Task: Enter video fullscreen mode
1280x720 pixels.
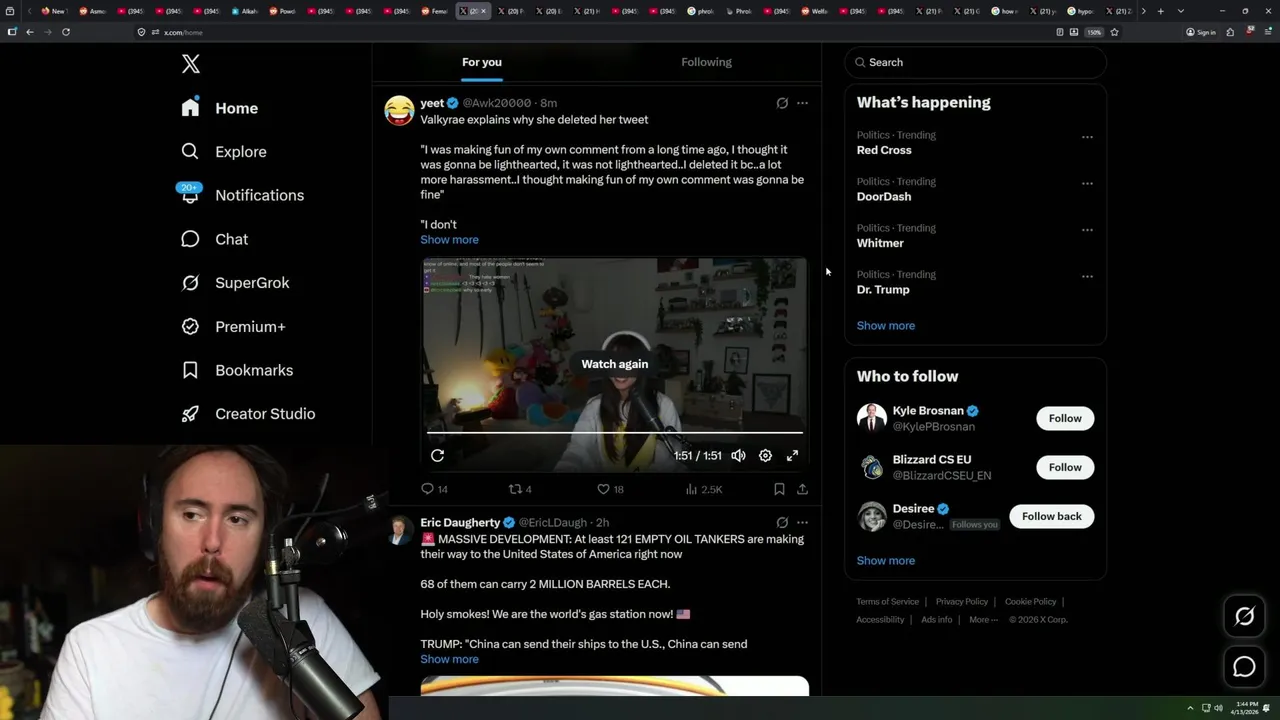Action: click(x=792, y=455)
